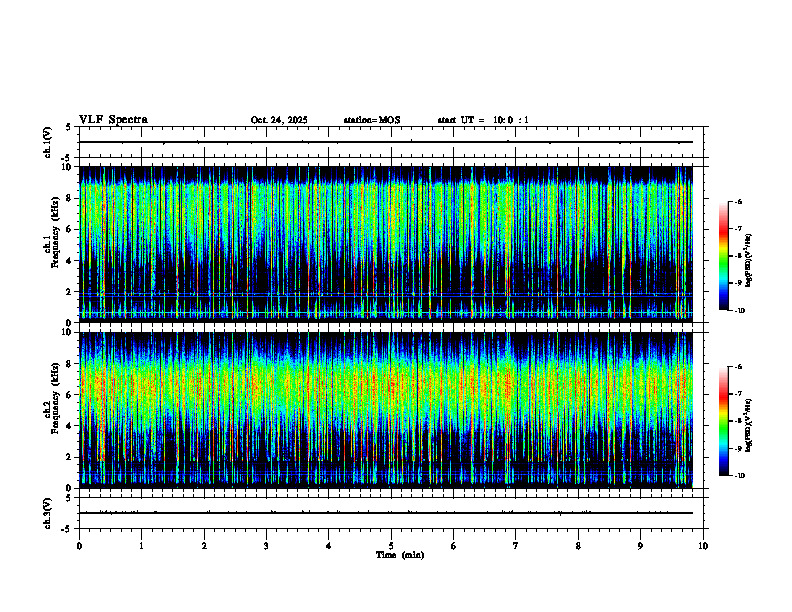Click the "-9" tick on ch.2 color bar
The height and width of the screenshot is (612, 792).
pyautogui.click(x=738, y=448)
